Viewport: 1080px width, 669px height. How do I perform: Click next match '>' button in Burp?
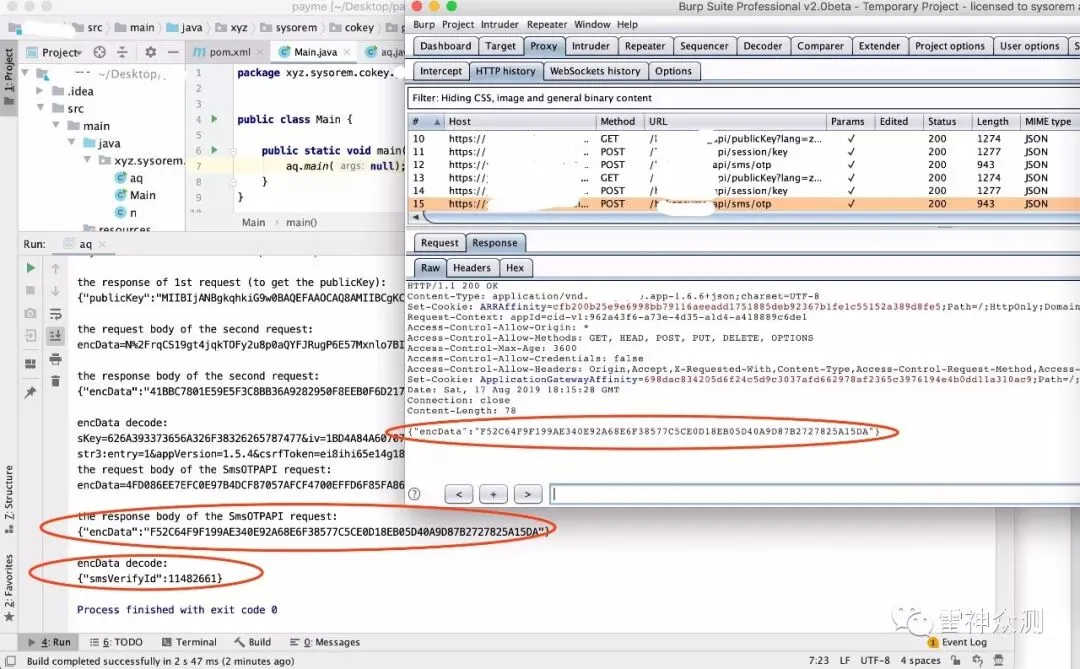pos(528,494)
